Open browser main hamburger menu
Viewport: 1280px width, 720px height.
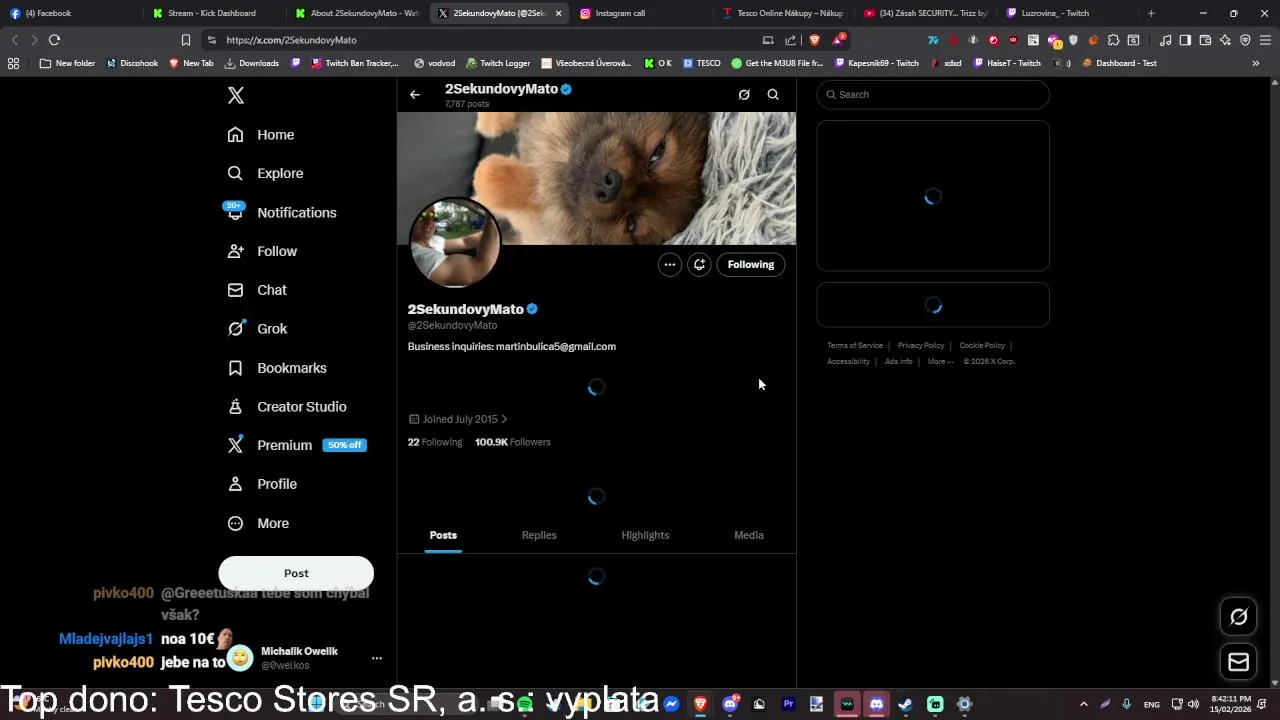tap(1265, 40)
